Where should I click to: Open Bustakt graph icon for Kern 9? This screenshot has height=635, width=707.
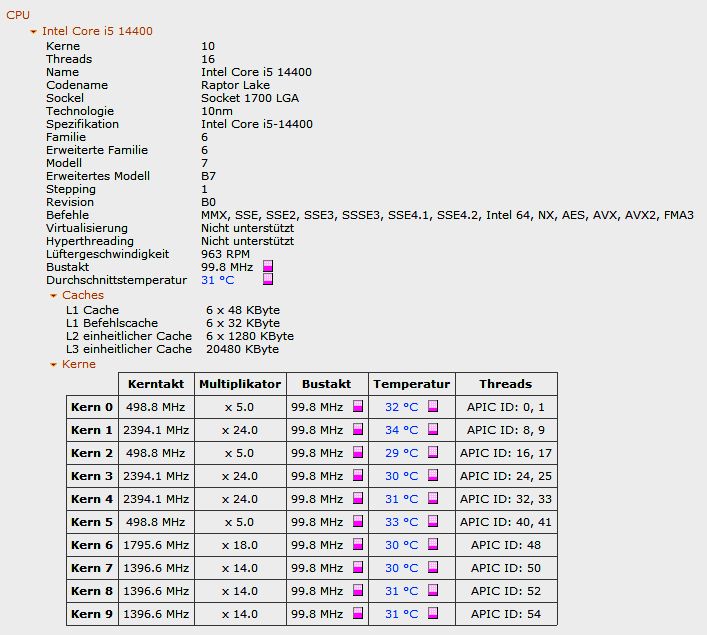(358, 613)
